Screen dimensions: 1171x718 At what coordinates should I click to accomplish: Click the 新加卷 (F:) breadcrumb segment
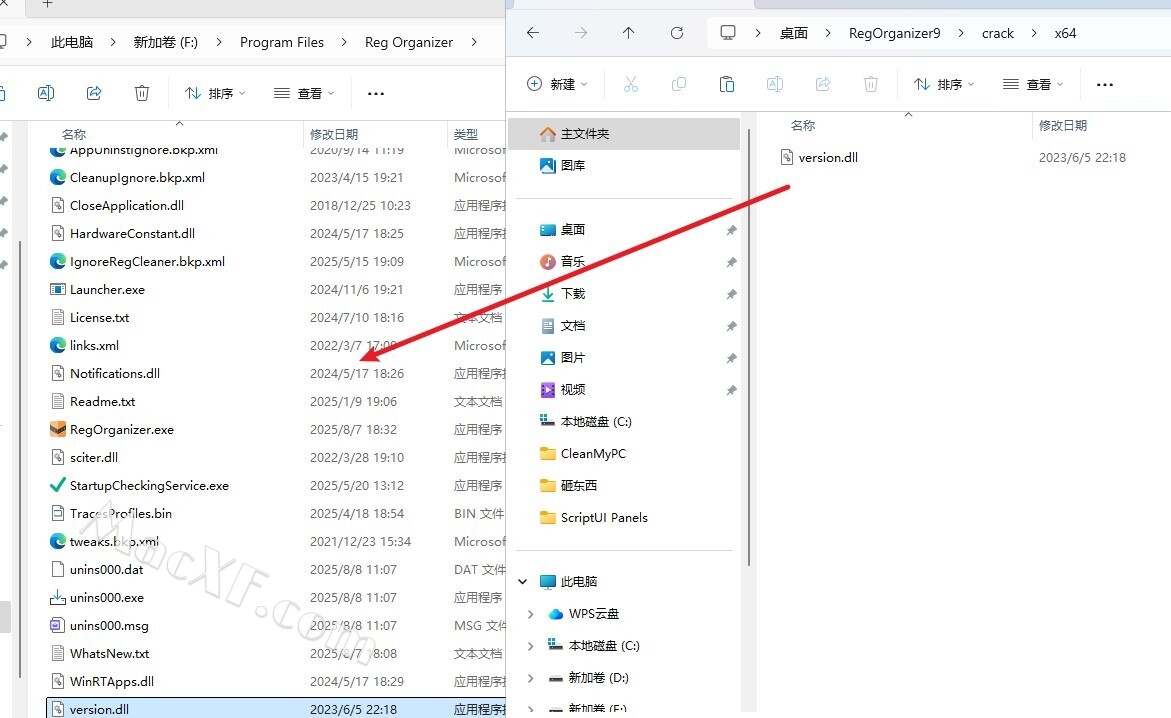pos(165,42)
